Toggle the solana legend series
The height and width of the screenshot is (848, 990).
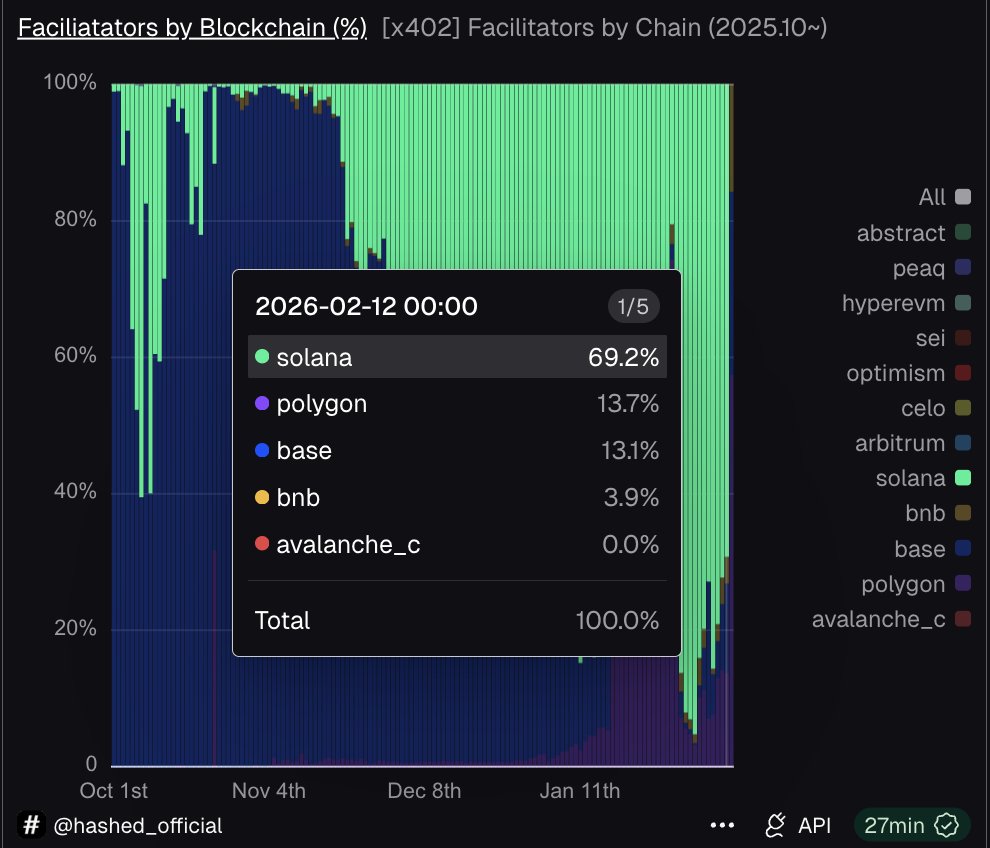[x=923, y=478]
